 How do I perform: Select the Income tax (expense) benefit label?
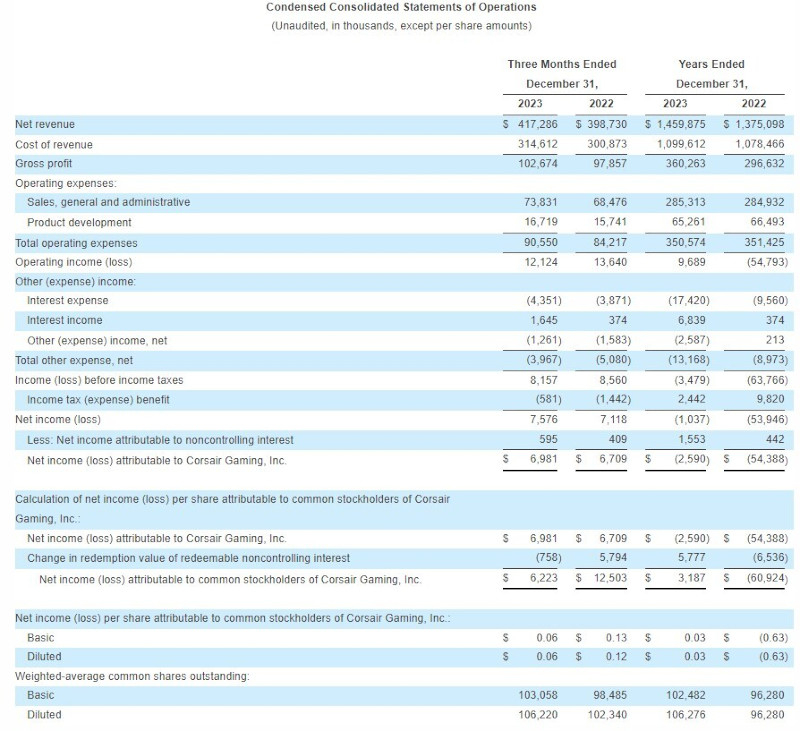pyautogui.click(x=98, y=399)
